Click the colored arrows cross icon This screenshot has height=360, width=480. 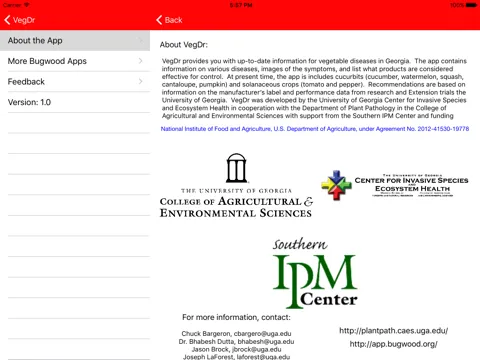point(336,185)
